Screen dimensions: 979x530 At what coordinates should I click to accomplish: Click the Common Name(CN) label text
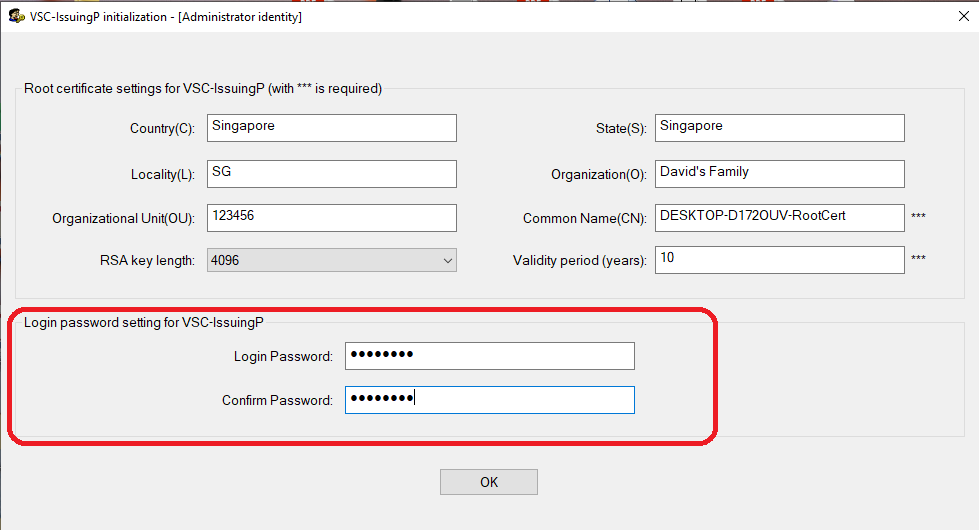[584, 218]
